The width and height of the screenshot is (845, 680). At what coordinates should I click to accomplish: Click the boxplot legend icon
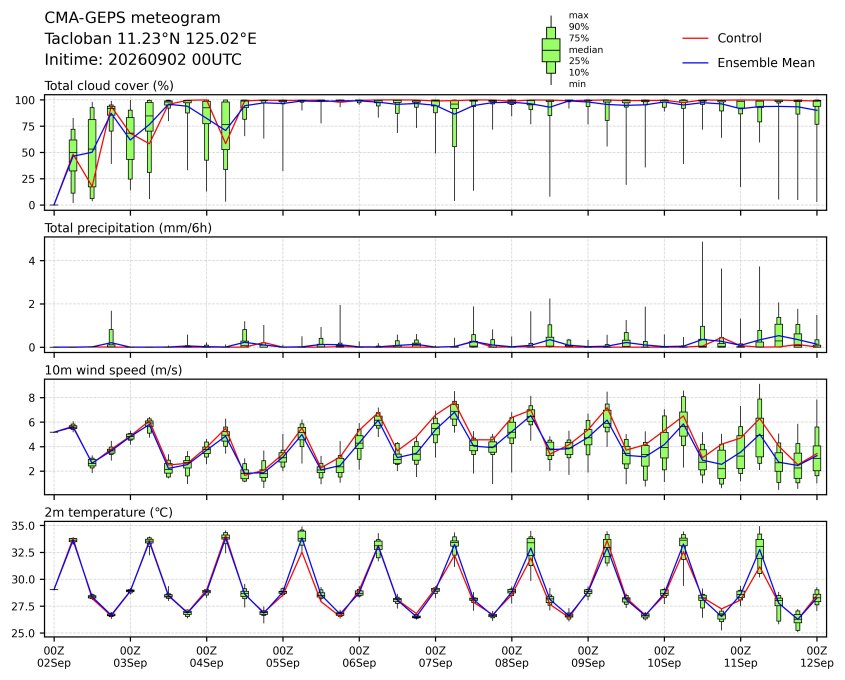click(551, 50)
